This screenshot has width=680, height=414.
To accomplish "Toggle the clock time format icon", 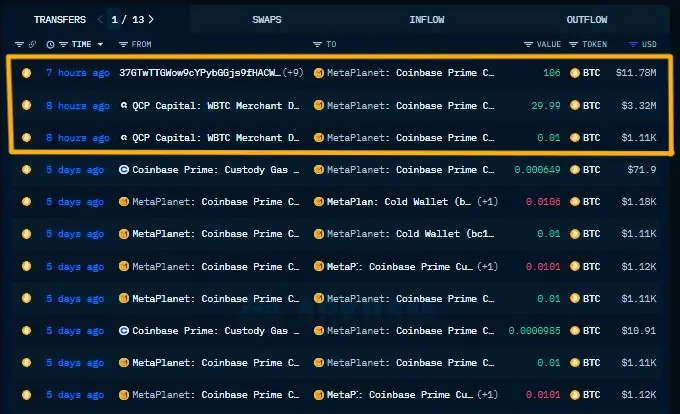I will [x=50, y=44].
